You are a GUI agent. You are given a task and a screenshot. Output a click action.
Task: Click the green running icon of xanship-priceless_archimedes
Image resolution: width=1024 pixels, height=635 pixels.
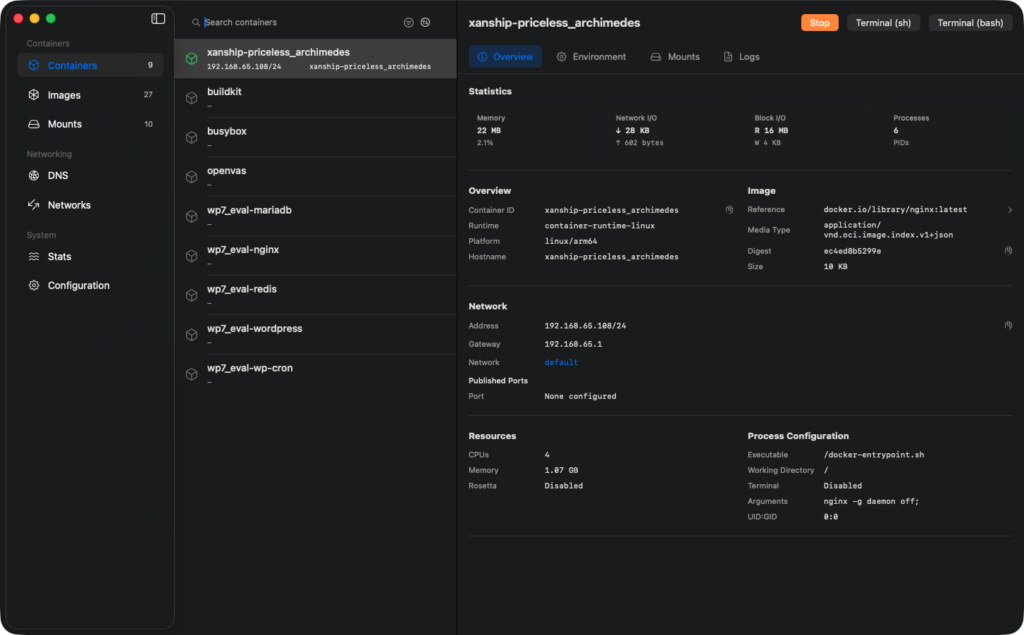(191, 59)
